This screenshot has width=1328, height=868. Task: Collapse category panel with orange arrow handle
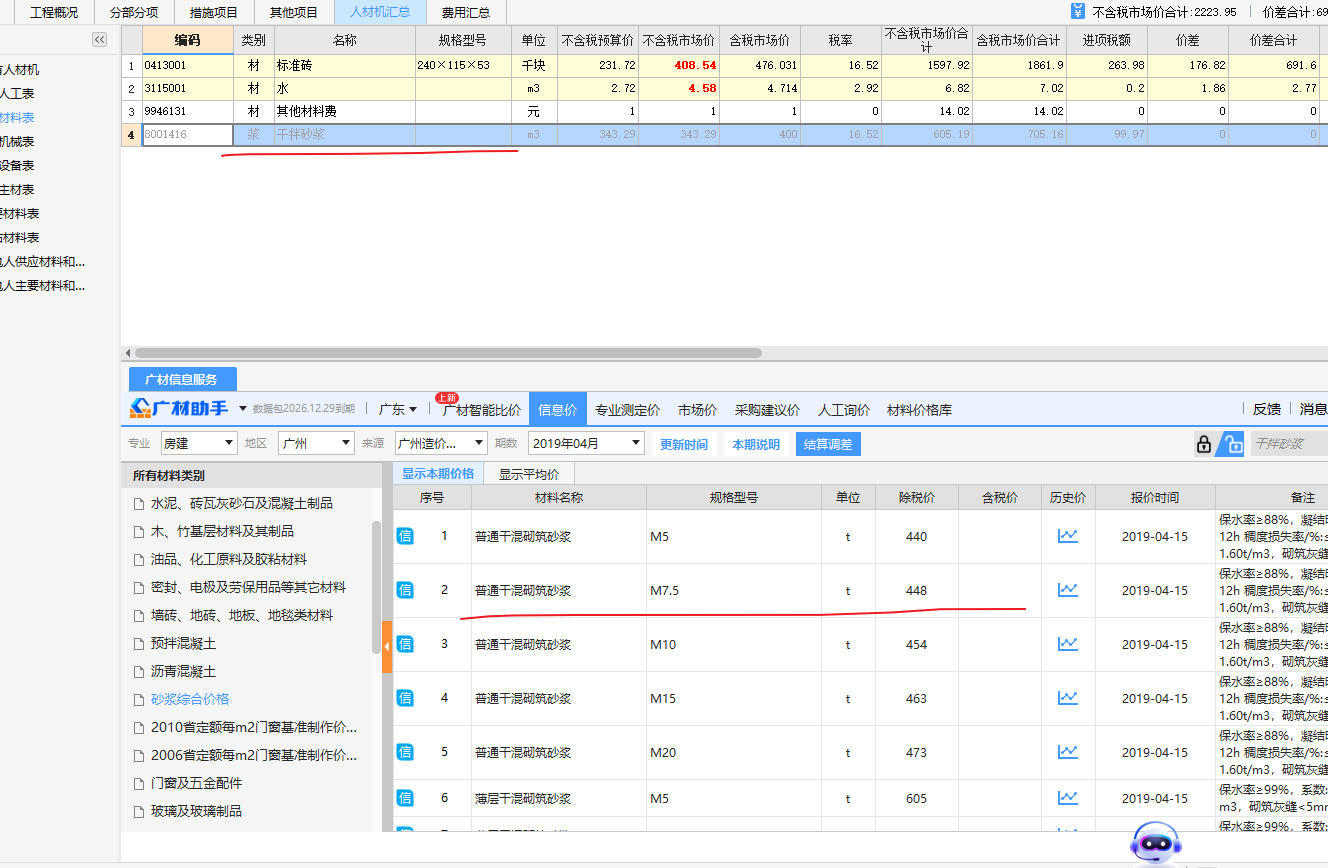pyautogui.click(x=387, y=646)
